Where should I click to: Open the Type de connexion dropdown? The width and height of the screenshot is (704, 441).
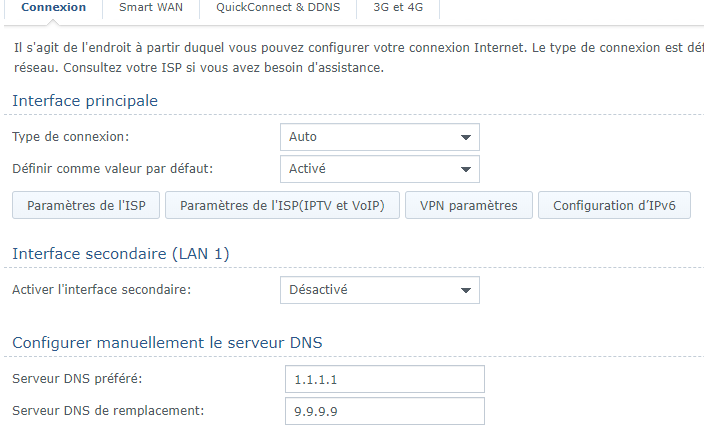[380, 137]
